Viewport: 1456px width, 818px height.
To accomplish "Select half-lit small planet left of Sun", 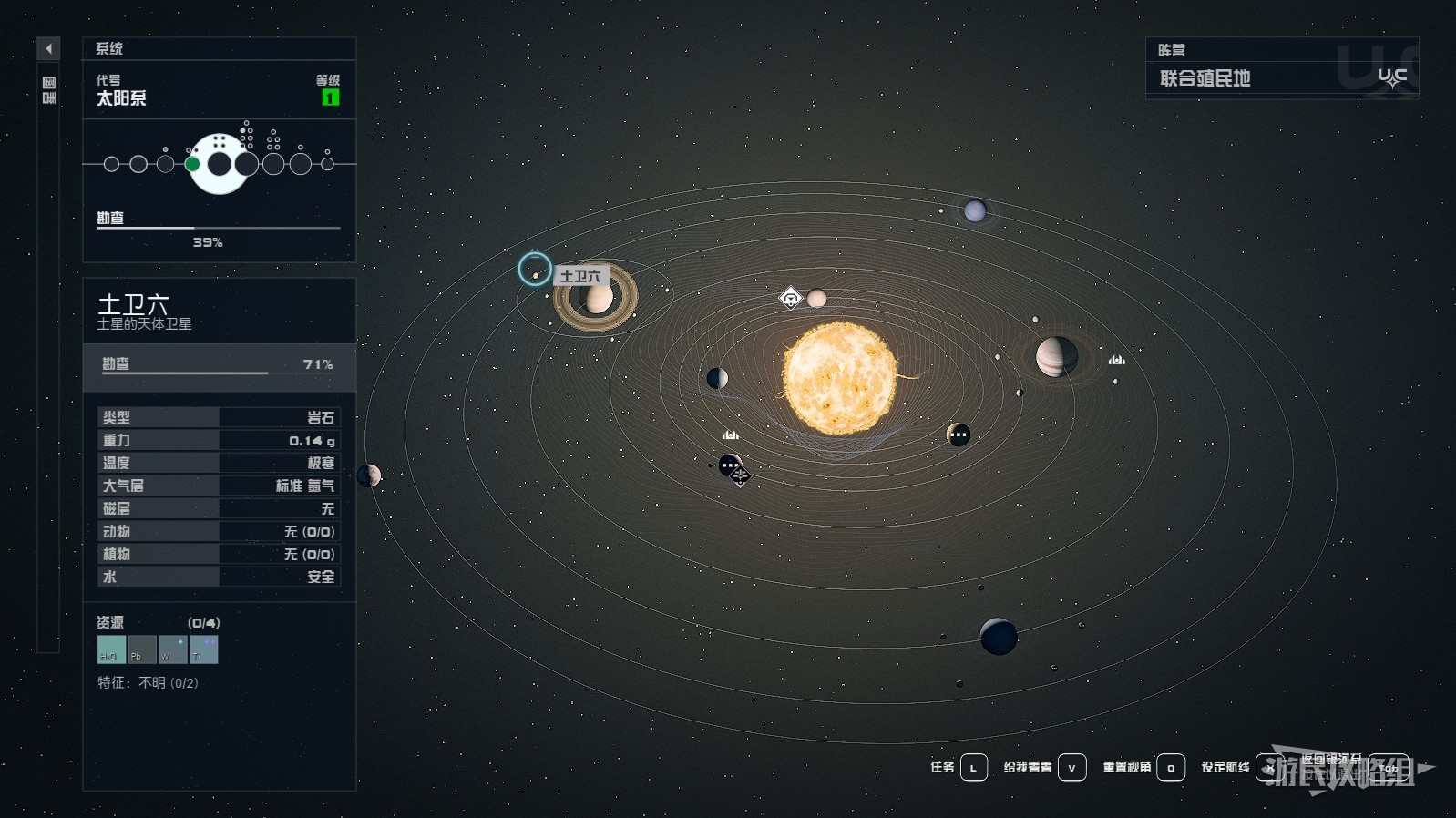I will coord(717,377).
